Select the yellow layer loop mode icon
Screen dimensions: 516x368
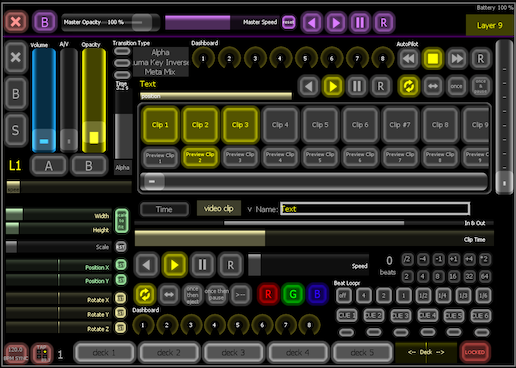409,86
